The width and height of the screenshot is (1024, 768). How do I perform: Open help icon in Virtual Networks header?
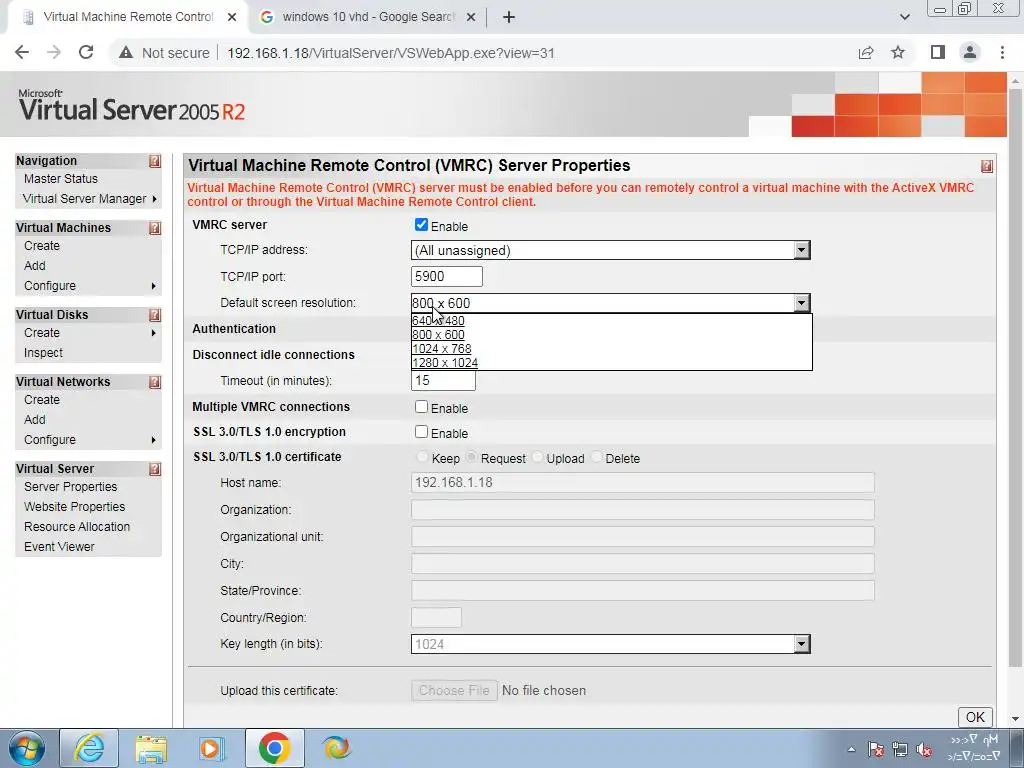click(x=155, y=382)
